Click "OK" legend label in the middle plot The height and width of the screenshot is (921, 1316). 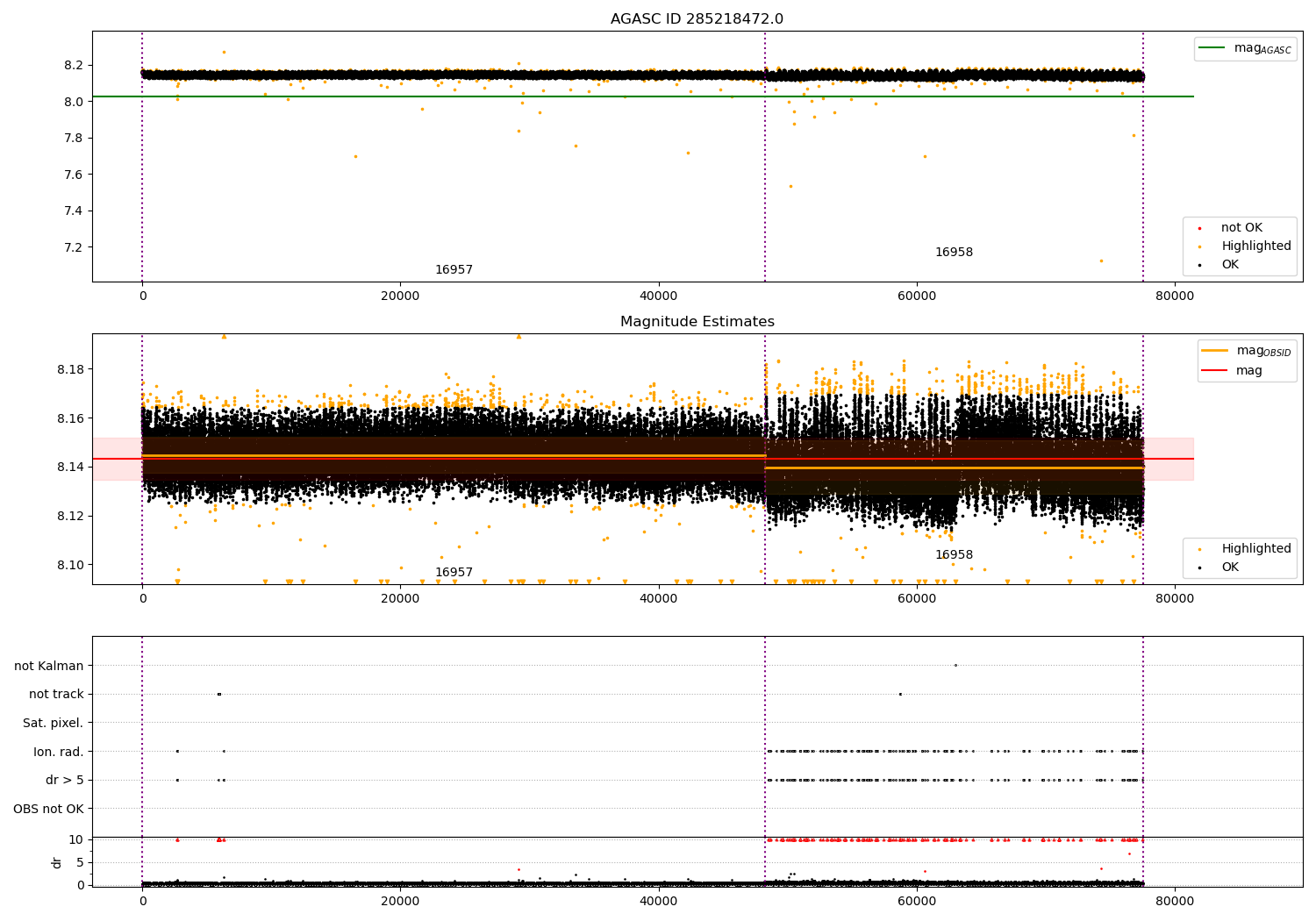point(1230,568)
